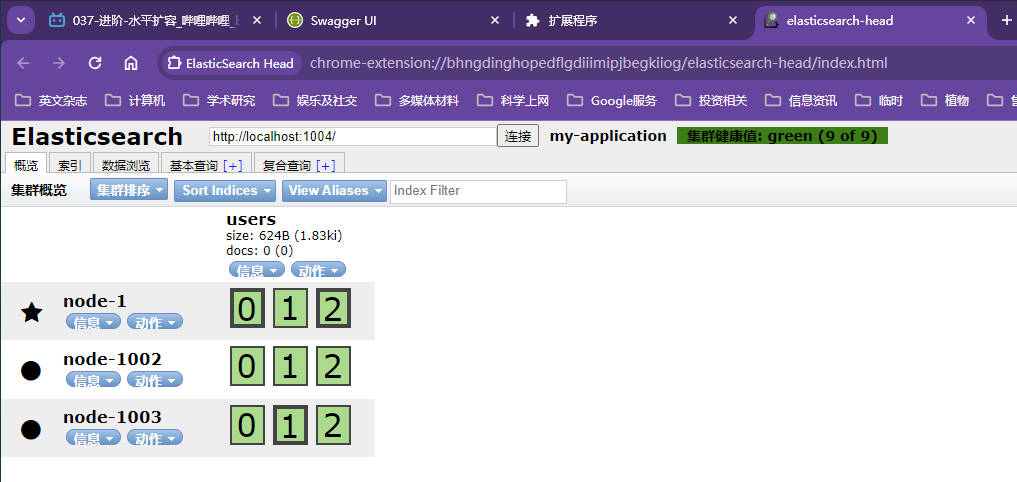Add a new 基本查询 tab with [+]
Image resolution: width=1017 pixels, height=482 pixels.
coord(233,165)
